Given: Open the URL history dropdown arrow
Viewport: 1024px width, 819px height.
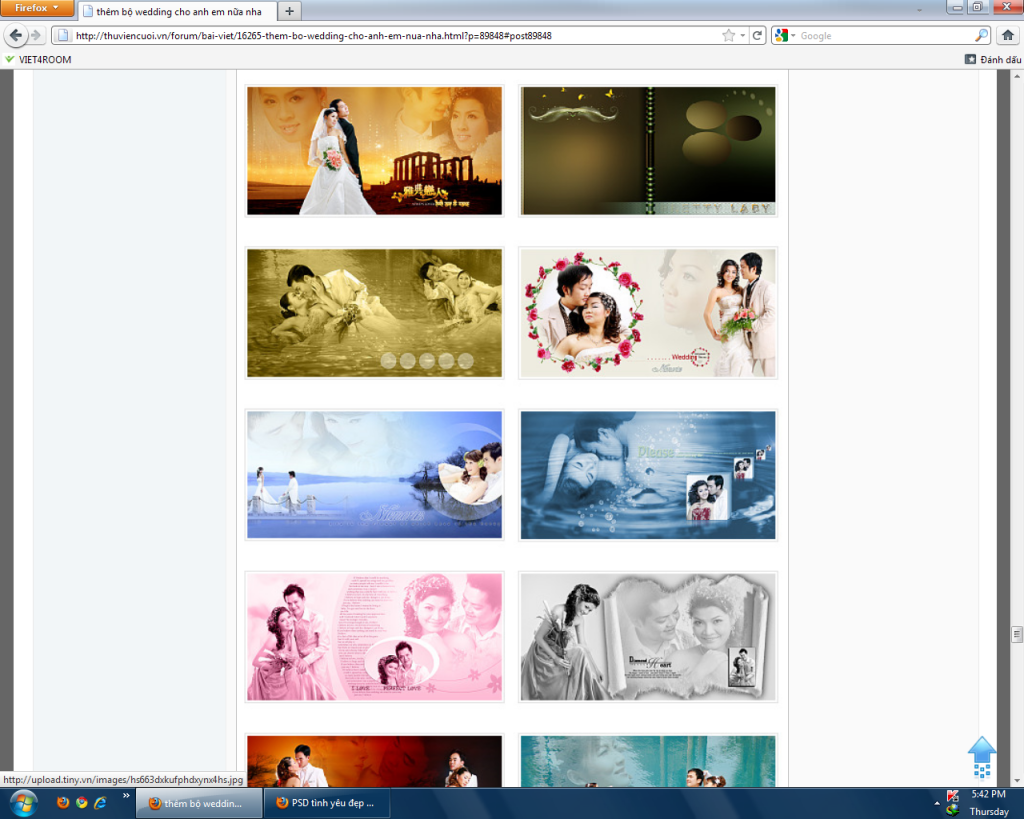Looking at the screenshot, I should (743, 36).
